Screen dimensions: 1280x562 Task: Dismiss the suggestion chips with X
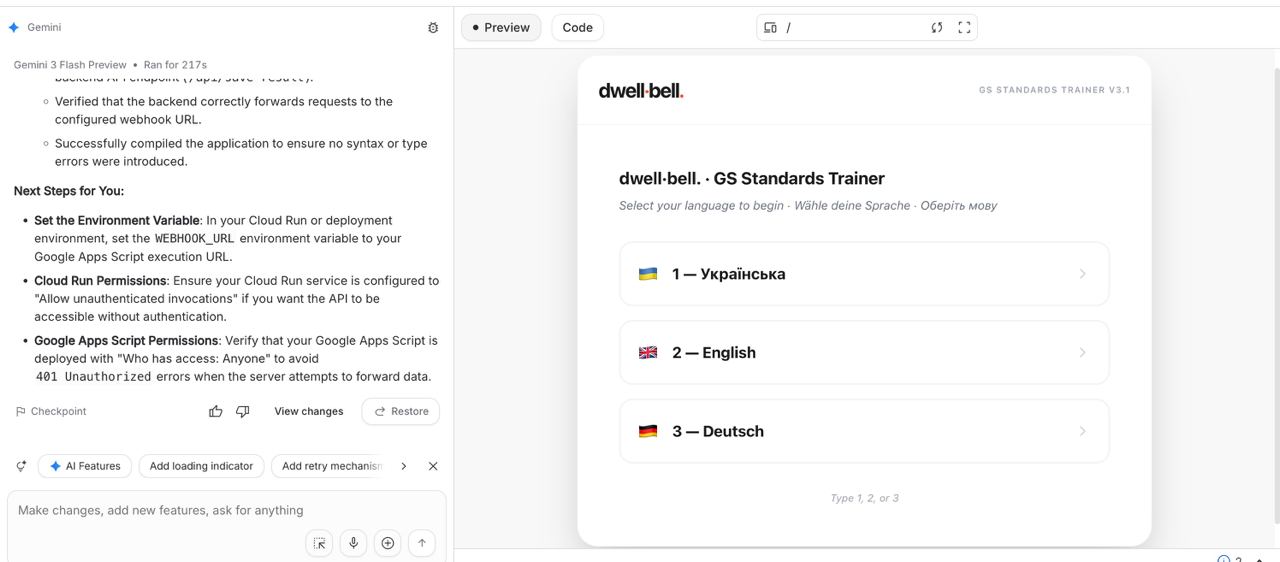point(433,466)
